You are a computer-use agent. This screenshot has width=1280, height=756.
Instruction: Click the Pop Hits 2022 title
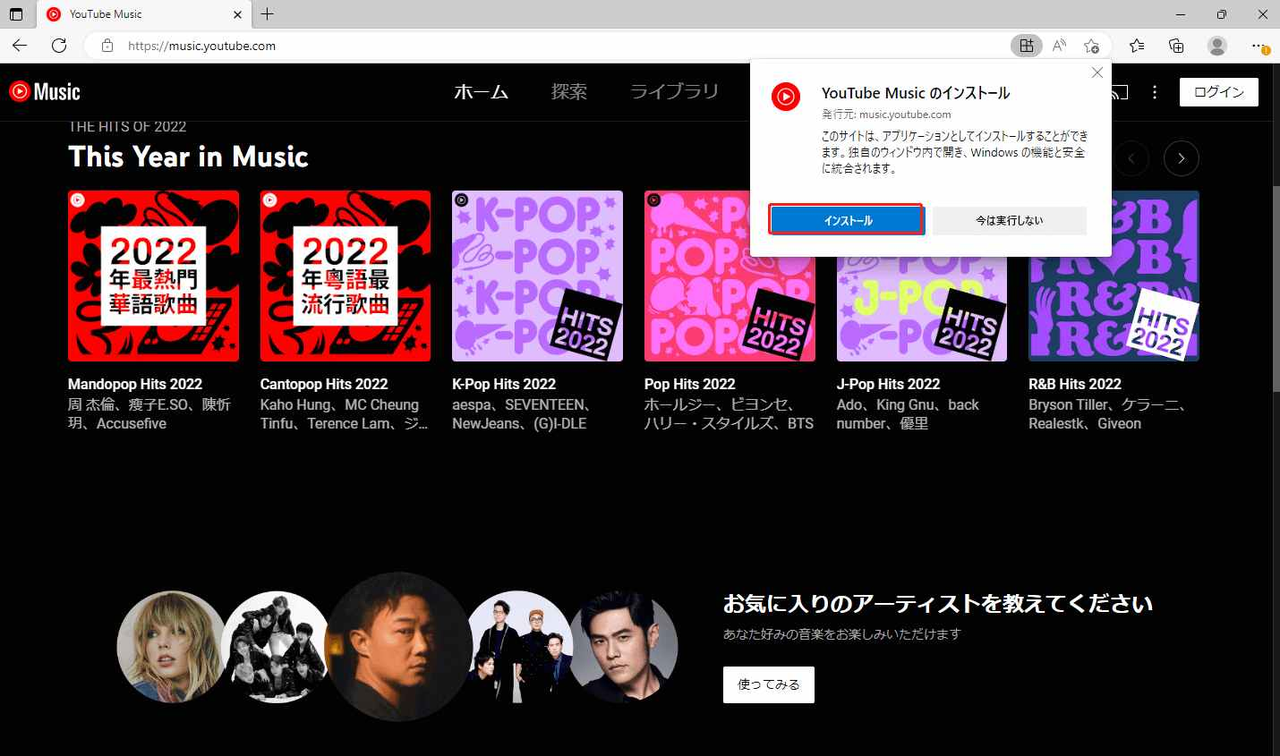(x=690, y=384)
